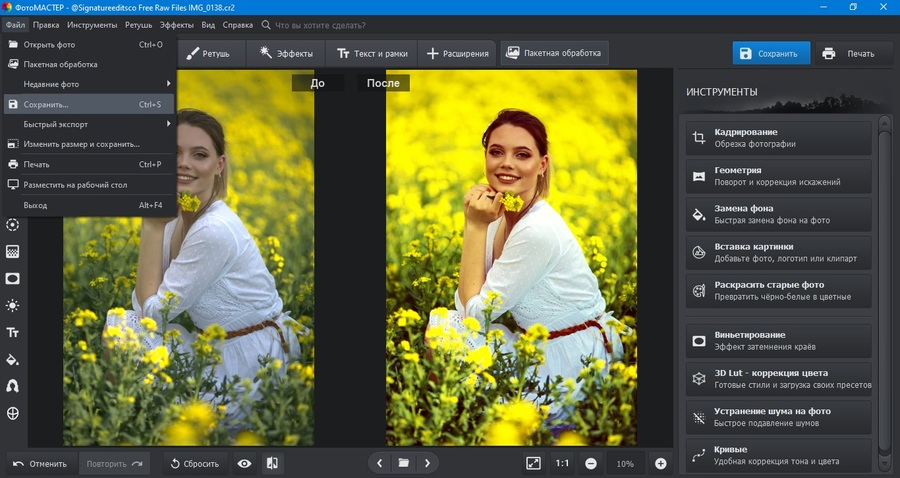Viewport: 900px width, 478px height.
Task: Select the gradient filter icon in left sidebar
Action: [x=13, y=251]
